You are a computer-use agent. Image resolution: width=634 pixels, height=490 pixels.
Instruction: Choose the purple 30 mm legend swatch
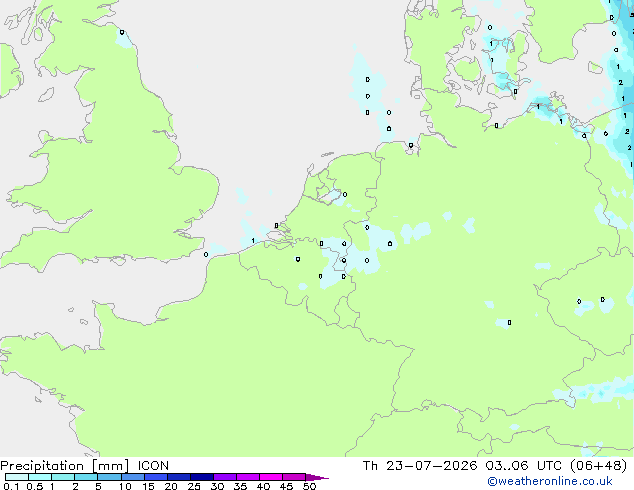click(x=225, y=477)
